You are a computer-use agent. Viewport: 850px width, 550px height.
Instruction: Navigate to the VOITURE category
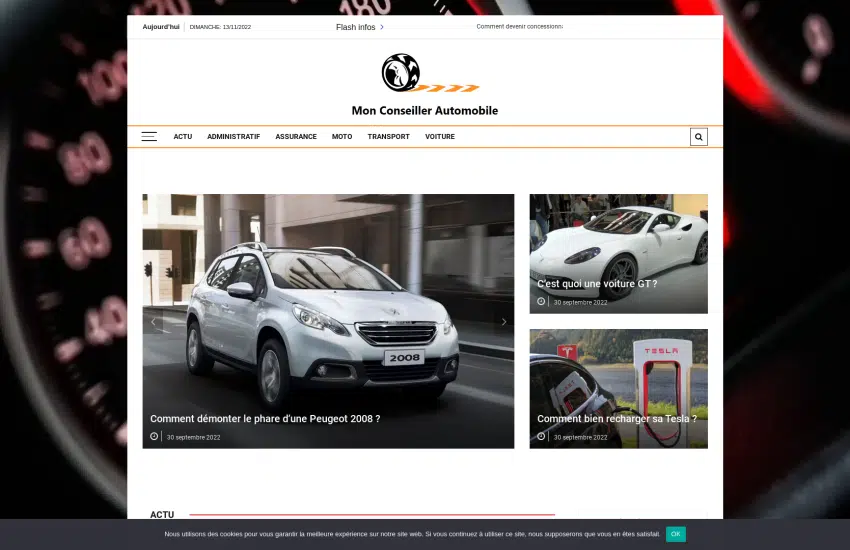click(440, 137)
